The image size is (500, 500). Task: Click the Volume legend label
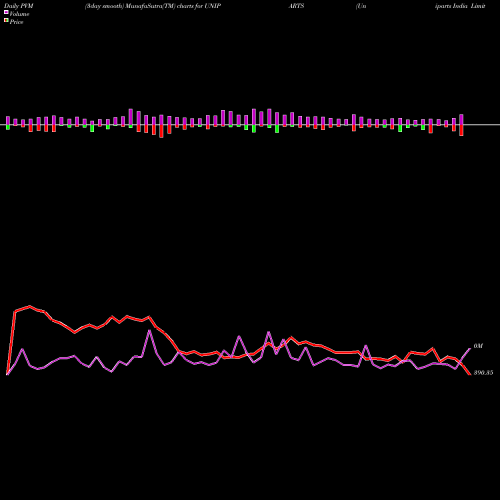coord(19,14)
